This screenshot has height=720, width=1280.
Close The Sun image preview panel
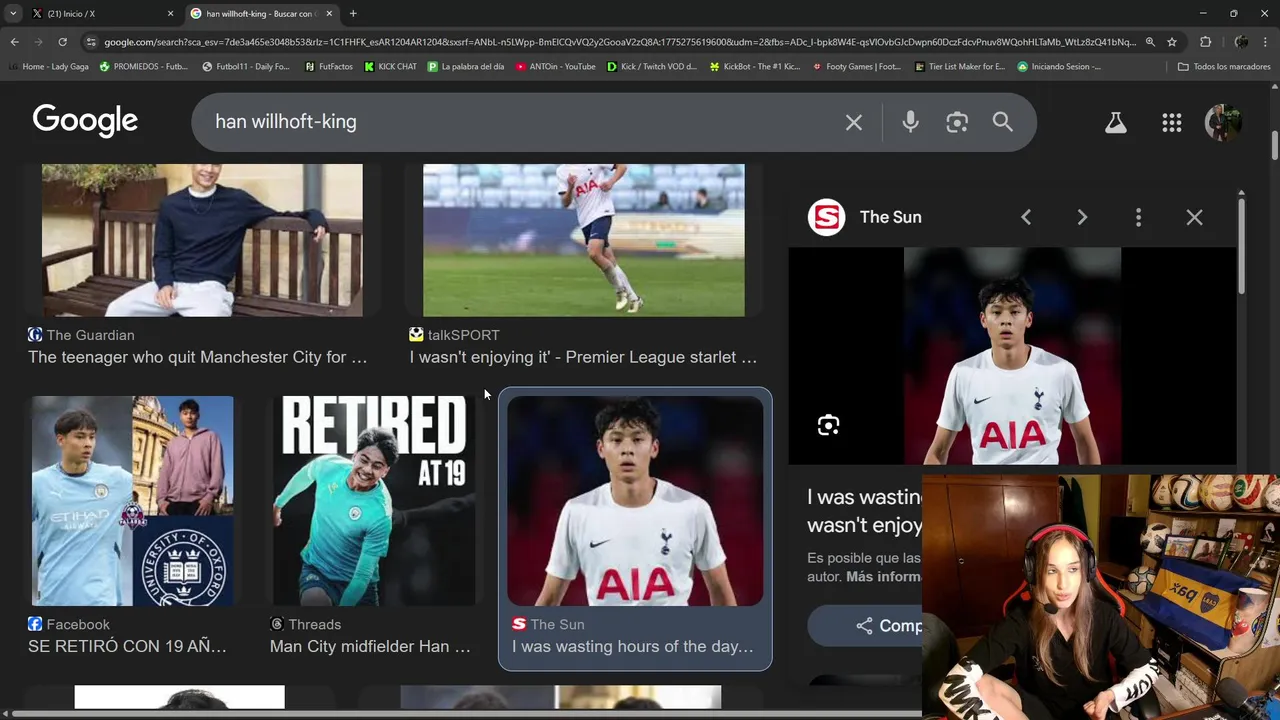pos(1194,217)
